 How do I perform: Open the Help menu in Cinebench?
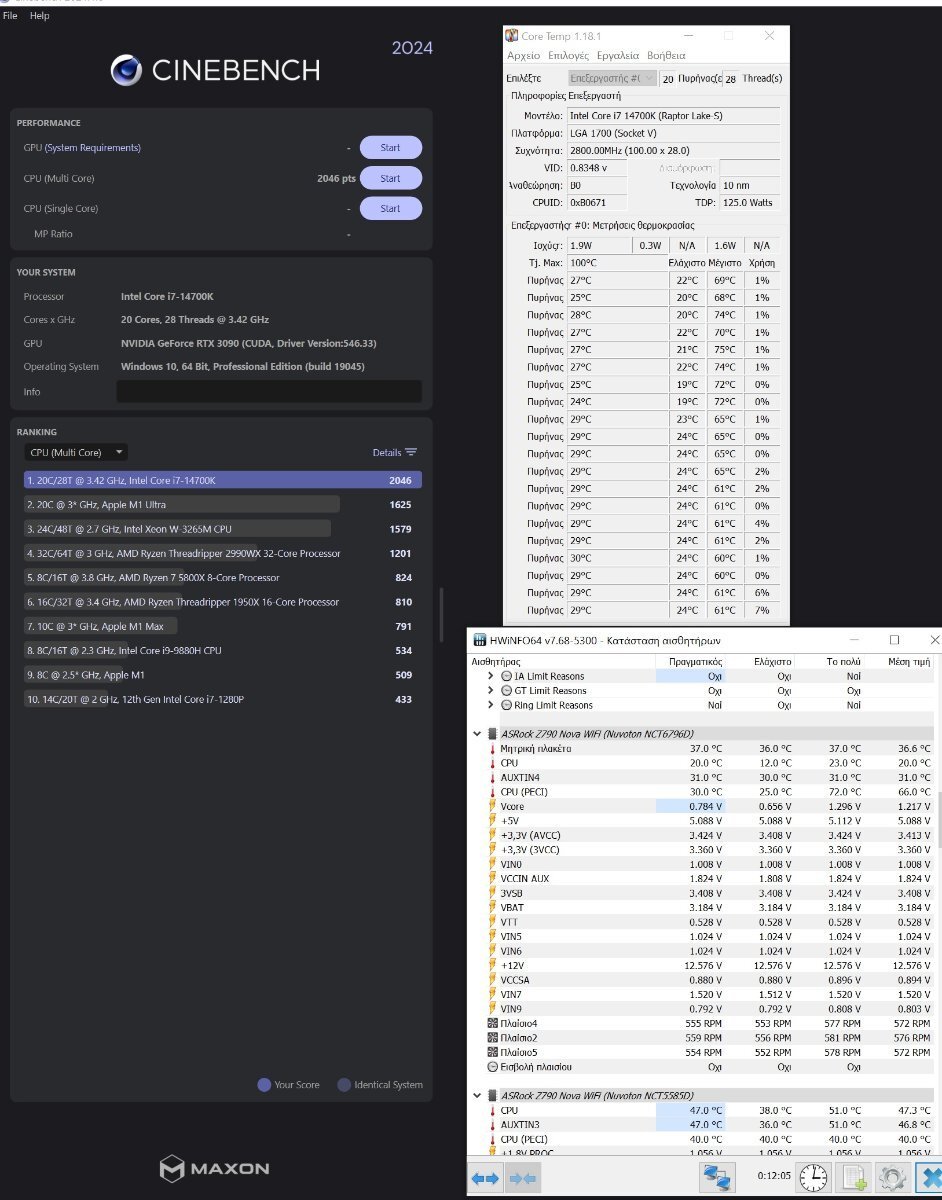point(40,16)
